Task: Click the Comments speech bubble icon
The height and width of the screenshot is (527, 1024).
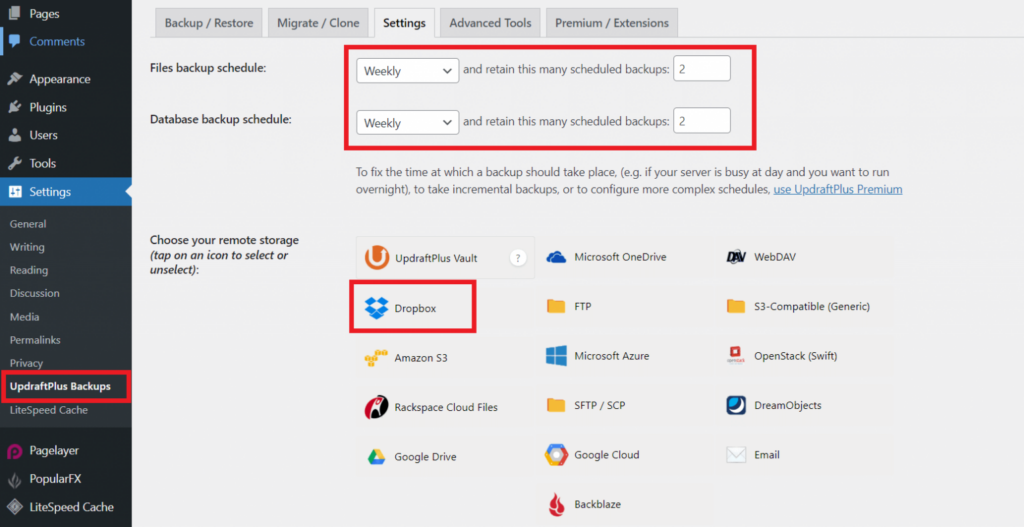Action: pyautogui.click(x=14, y=41)
